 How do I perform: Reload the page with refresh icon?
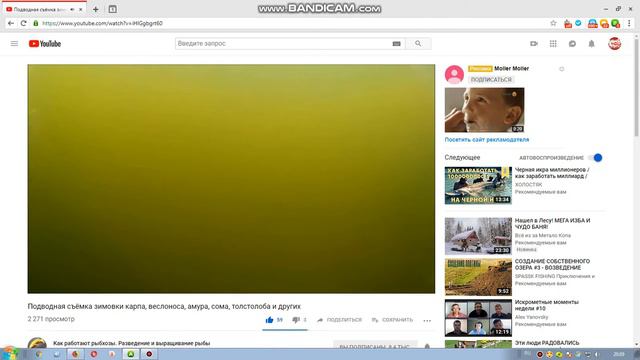coord(23,23)
